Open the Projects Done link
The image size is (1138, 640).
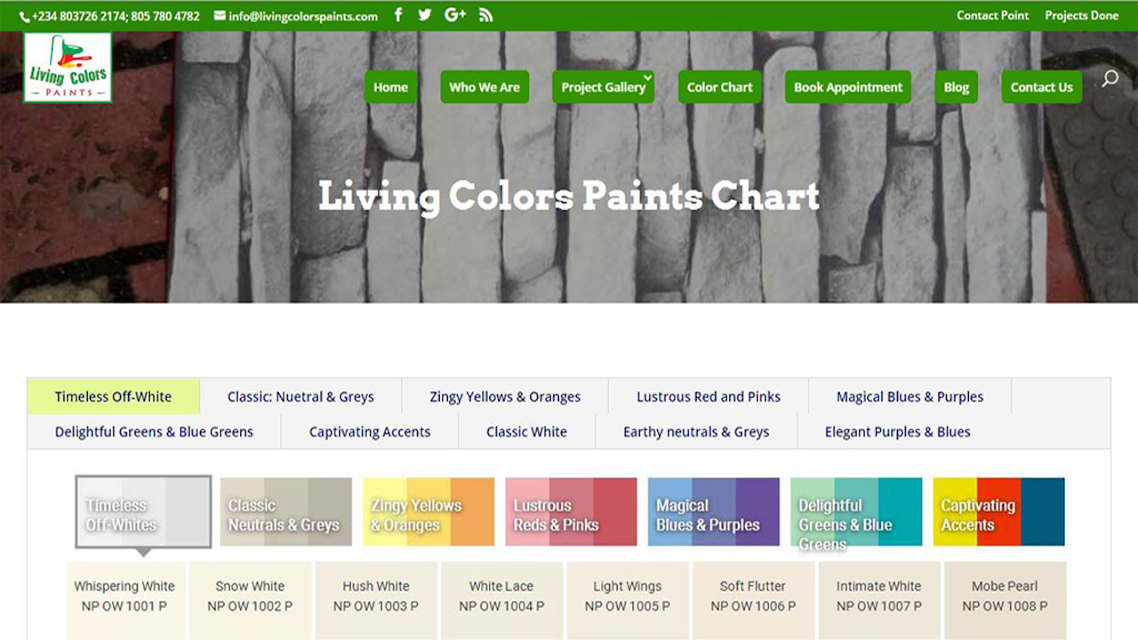[x=1081, y=15]
